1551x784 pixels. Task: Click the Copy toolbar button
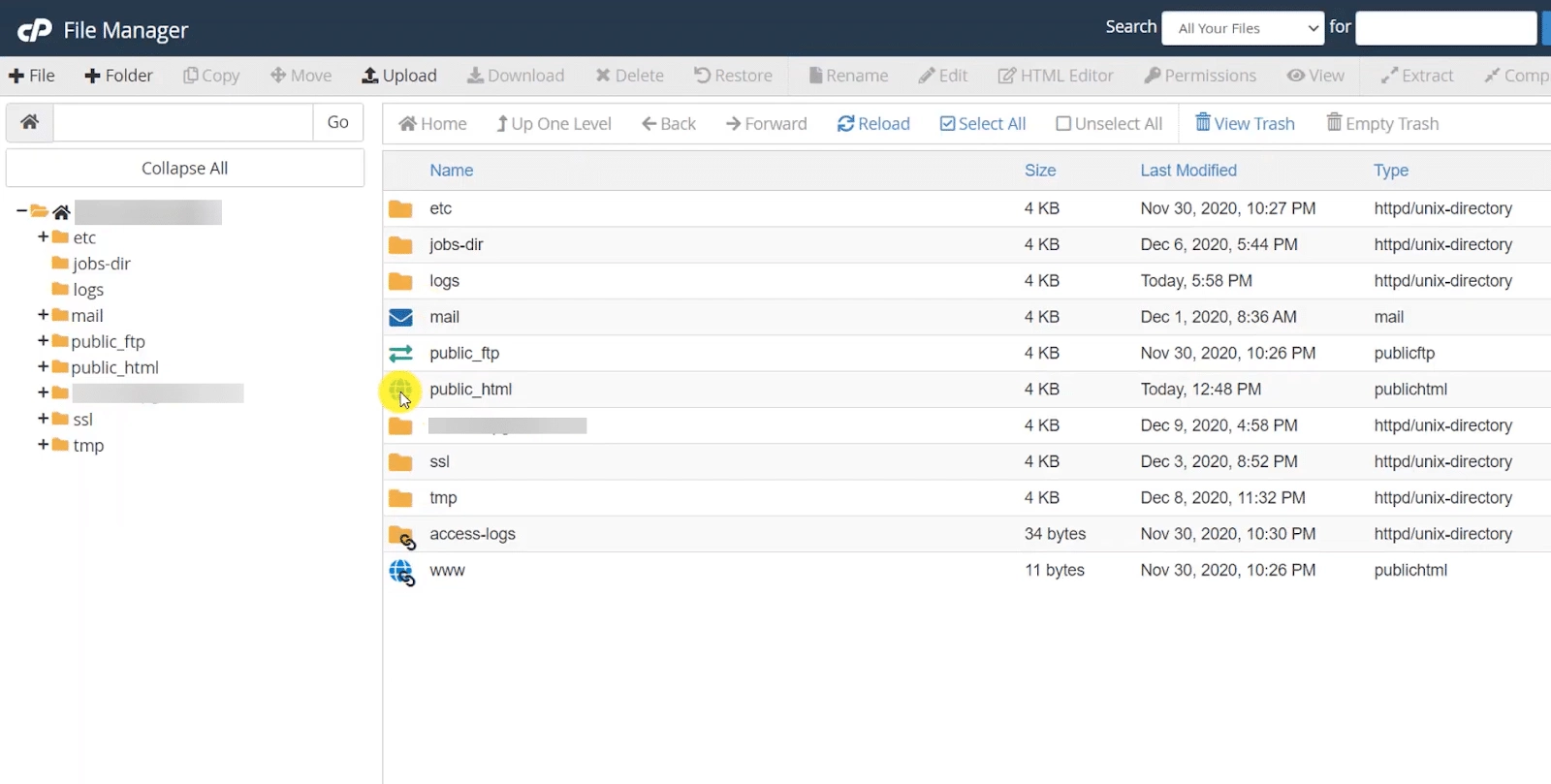tap(211, 76)
